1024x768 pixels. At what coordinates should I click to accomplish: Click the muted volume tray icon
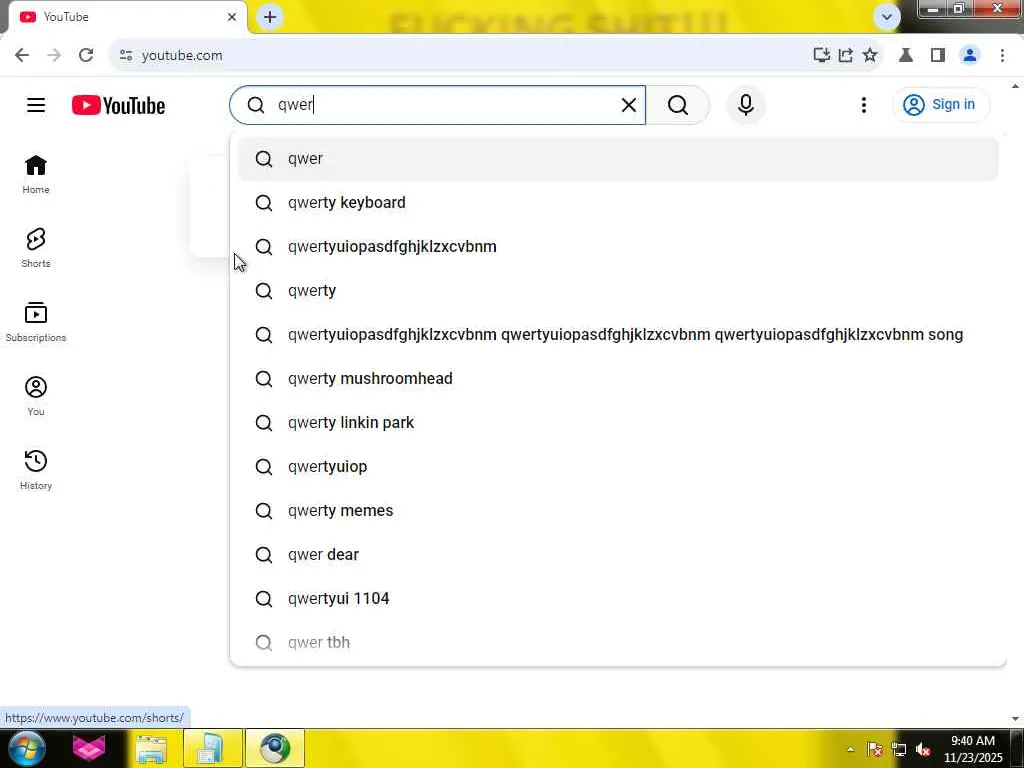[923, 750]
